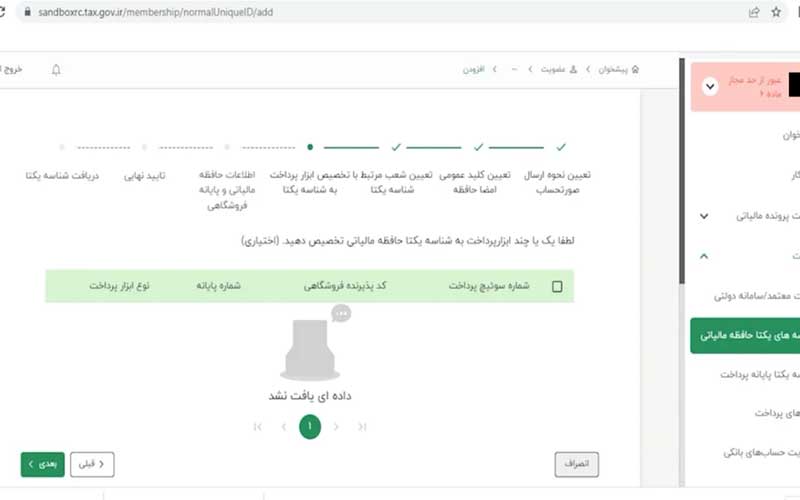
Task: Bookmark this page with the star icon
Action: 776,13
